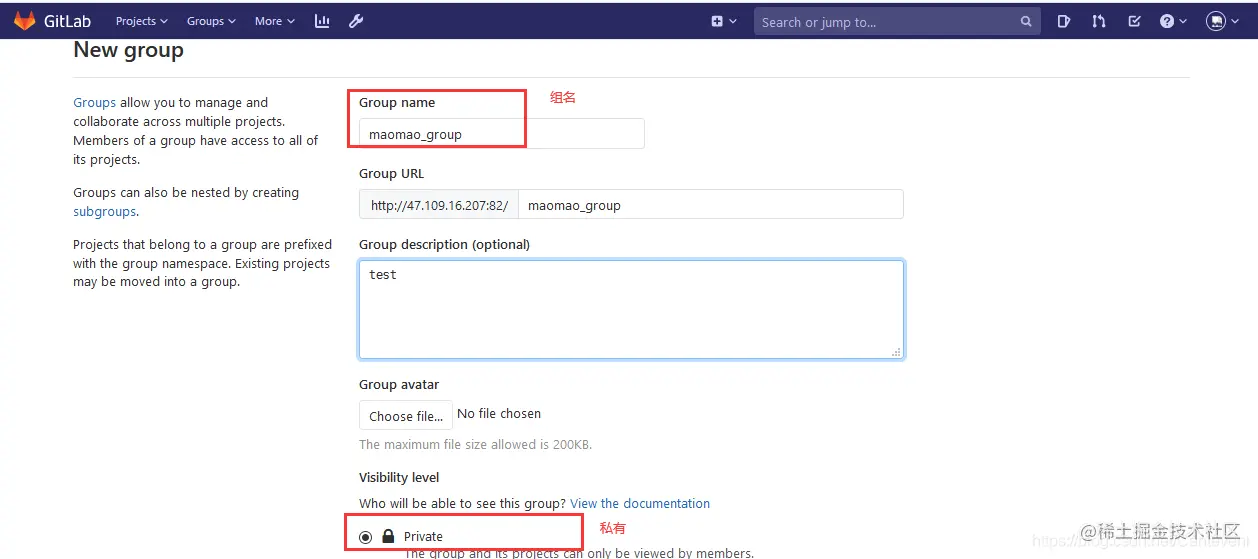Click the Group description text area
Screen dimensions: 1258x559
[631, 309]
